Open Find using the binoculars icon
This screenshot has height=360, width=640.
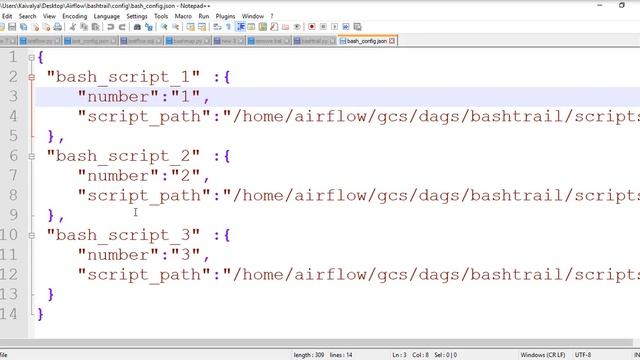pos(137,27)
